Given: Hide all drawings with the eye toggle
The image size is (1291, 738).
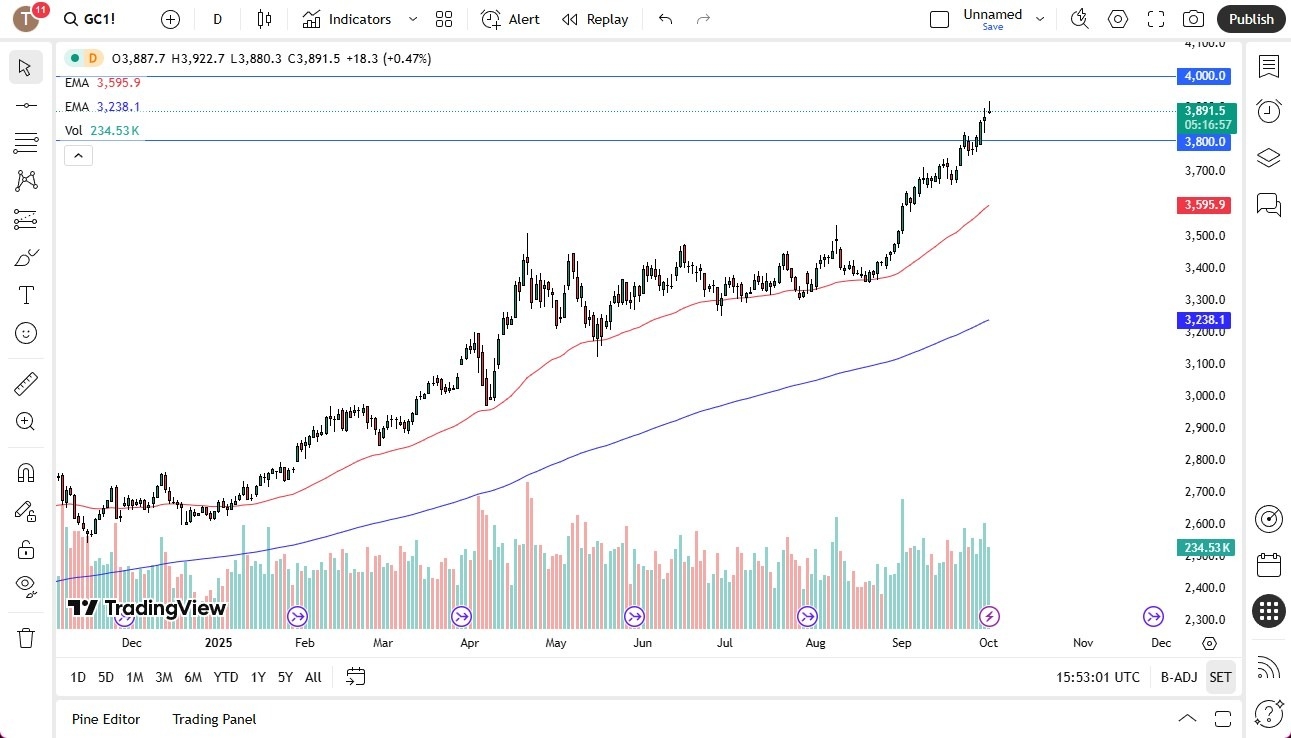Looking at the screenshot, I should 26,585.
